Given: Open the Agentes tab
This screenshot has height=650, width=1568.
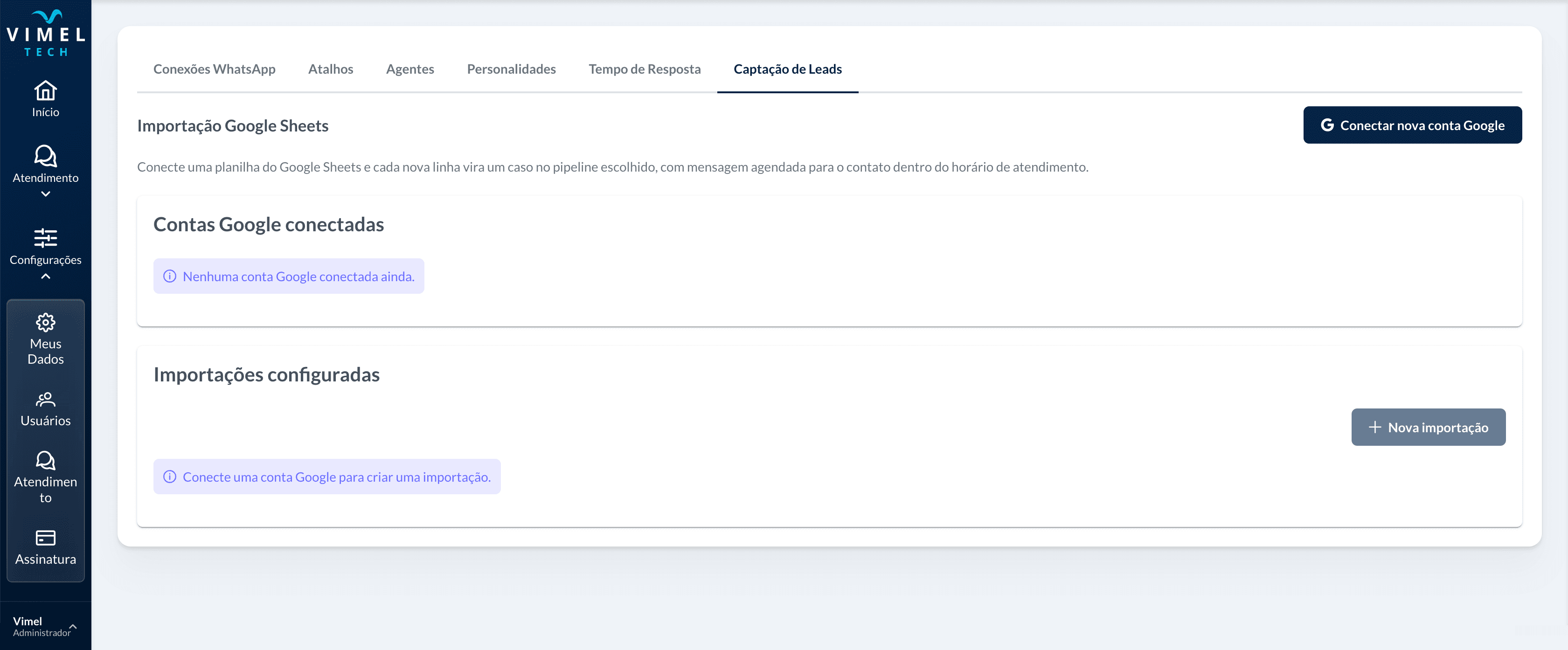Looking at the screenshot, I should click(x=409, y=69).
